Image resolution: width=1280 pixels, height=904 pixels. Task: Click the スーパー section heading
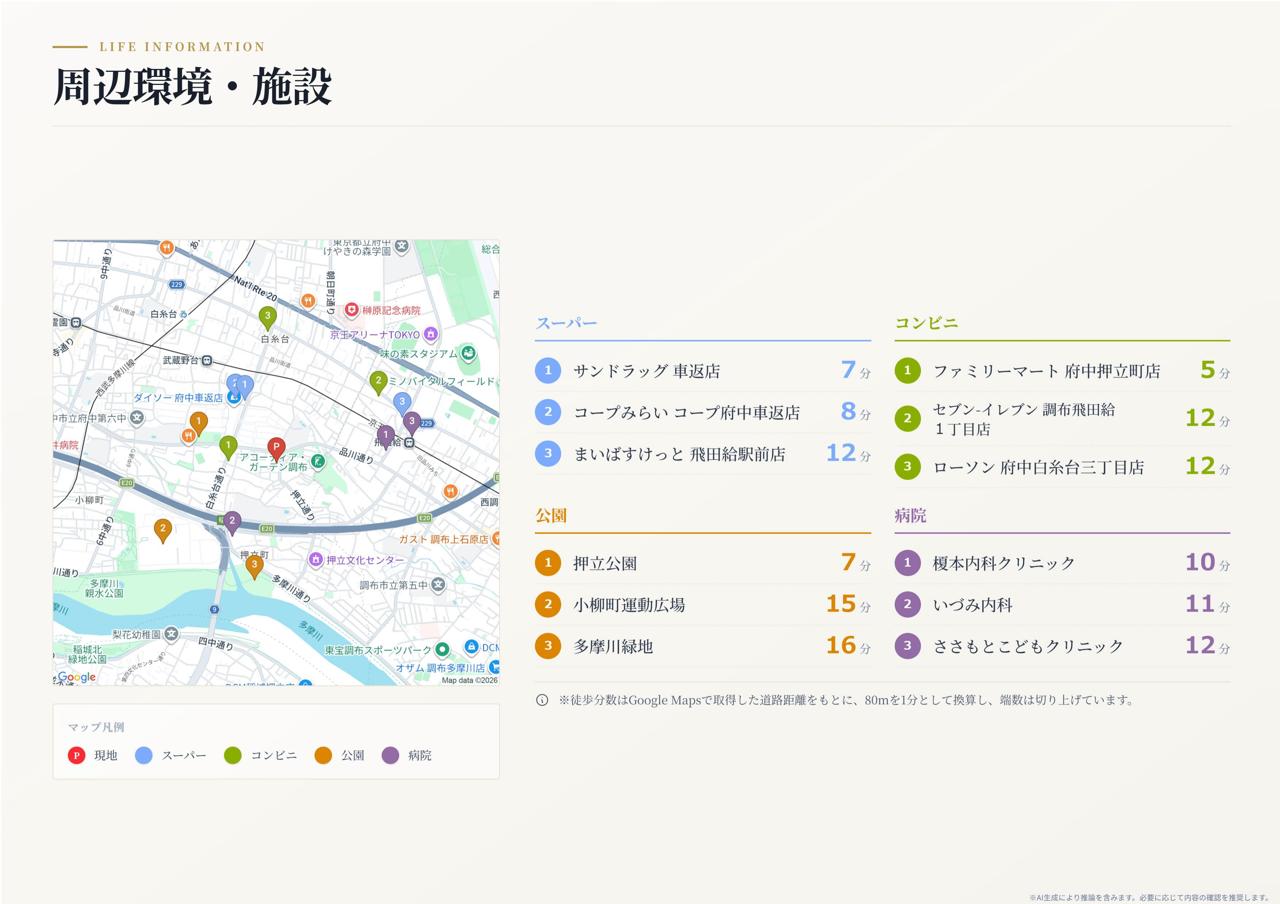pos(566,323)
